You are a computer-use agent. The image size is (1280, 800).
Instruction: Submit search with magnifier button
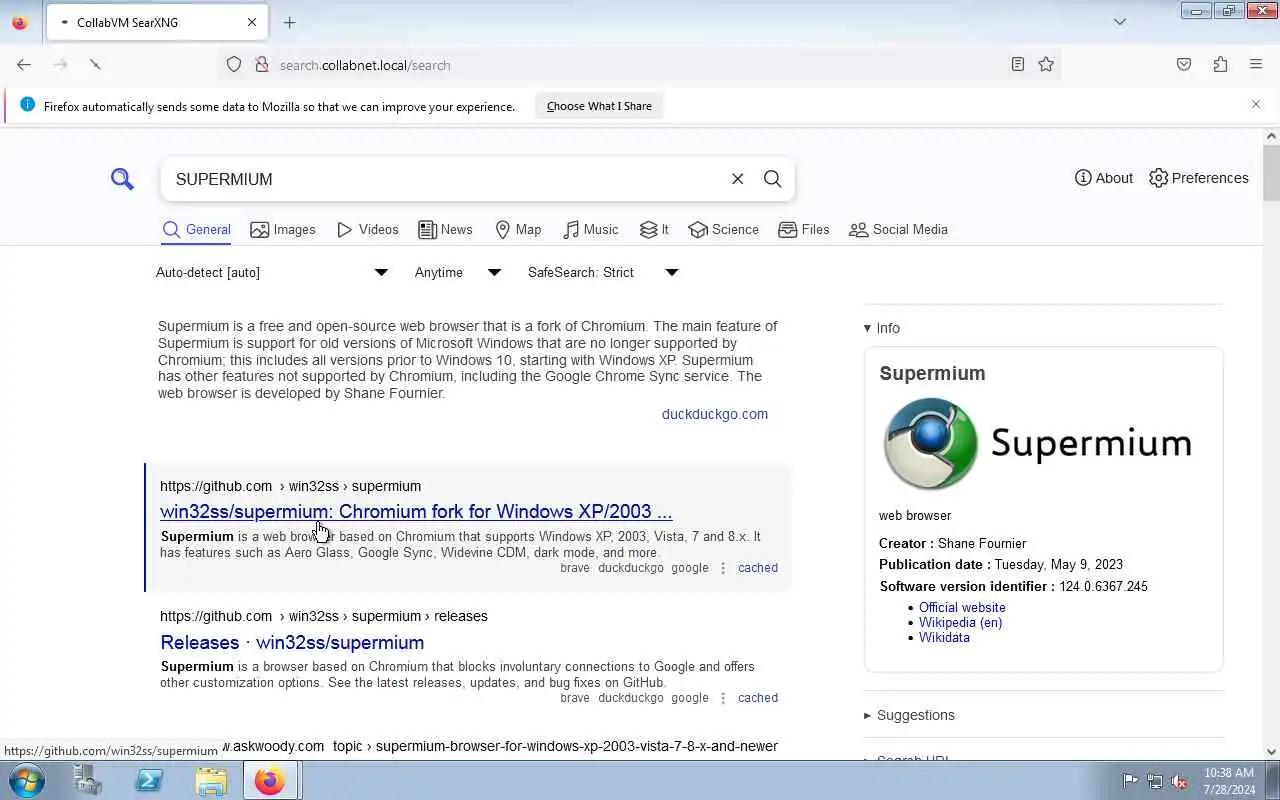point(773,179)
